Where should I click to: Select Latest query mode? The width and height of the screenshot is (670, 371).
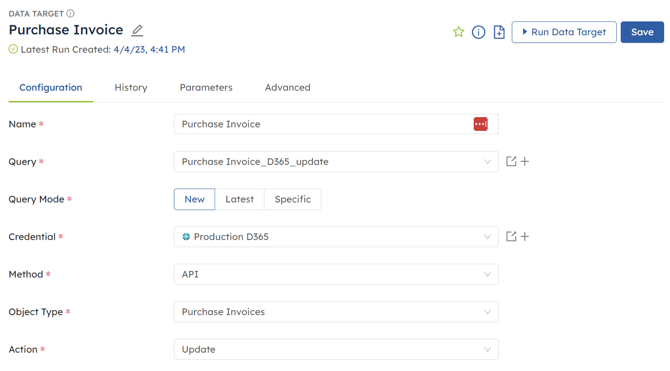(240, 199)
